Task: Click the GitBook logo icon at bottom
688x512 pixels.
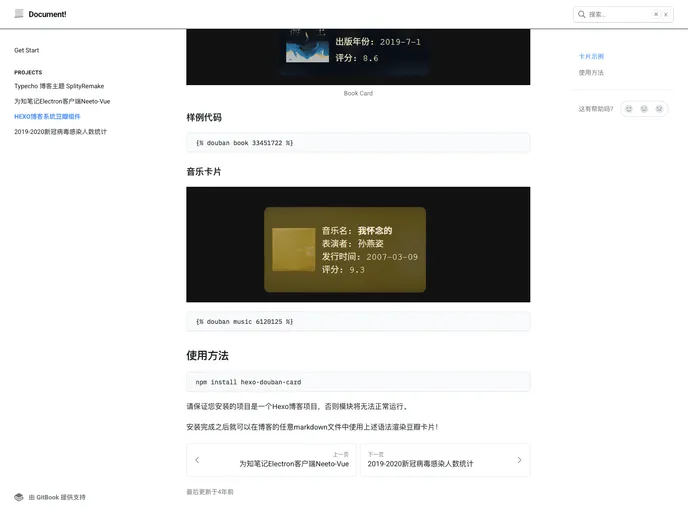Action: click(18, 497)
